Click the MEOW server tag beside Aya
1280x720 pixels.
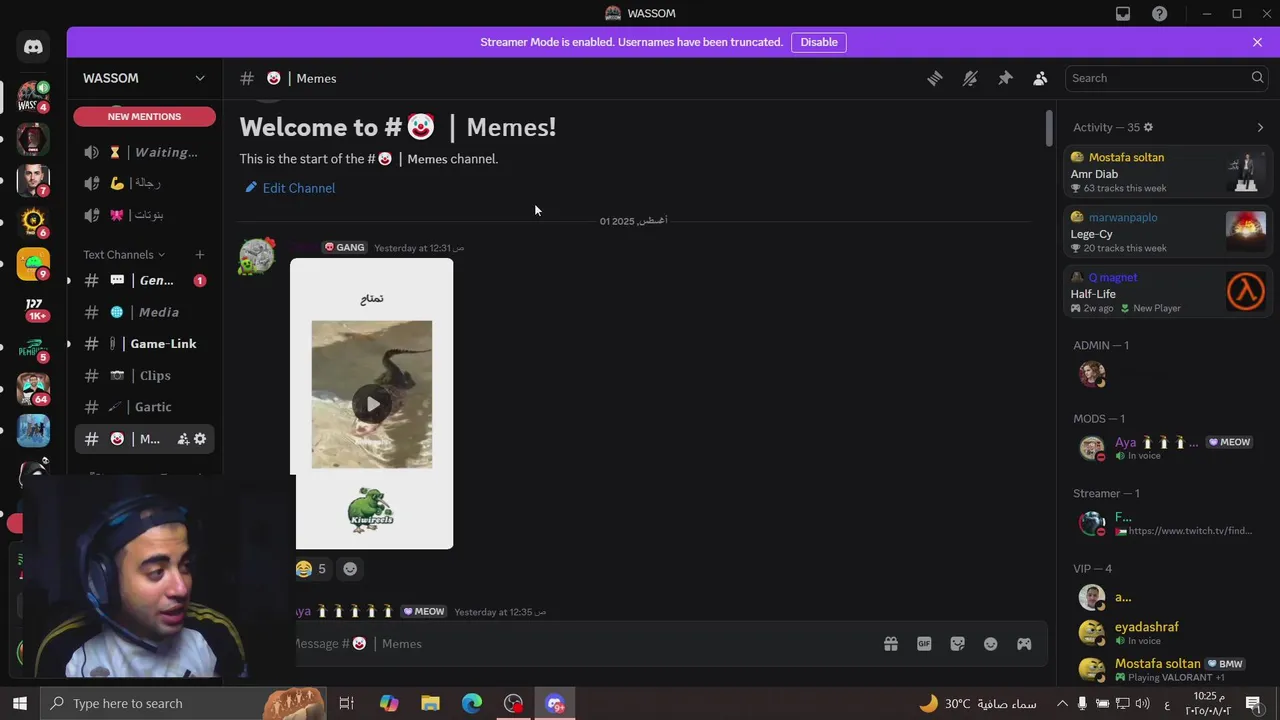[1229, 442]
